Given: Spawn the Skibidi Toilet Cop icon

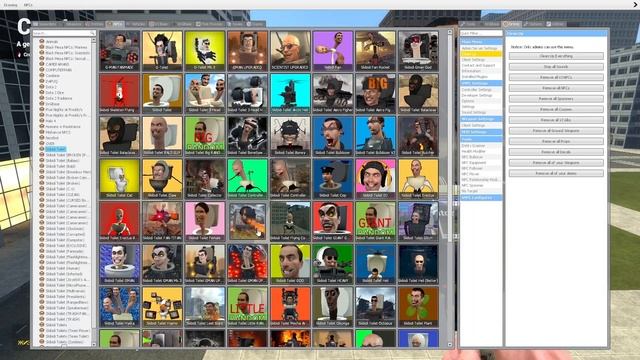Looking at the screenshot, I should click(333, 178).
